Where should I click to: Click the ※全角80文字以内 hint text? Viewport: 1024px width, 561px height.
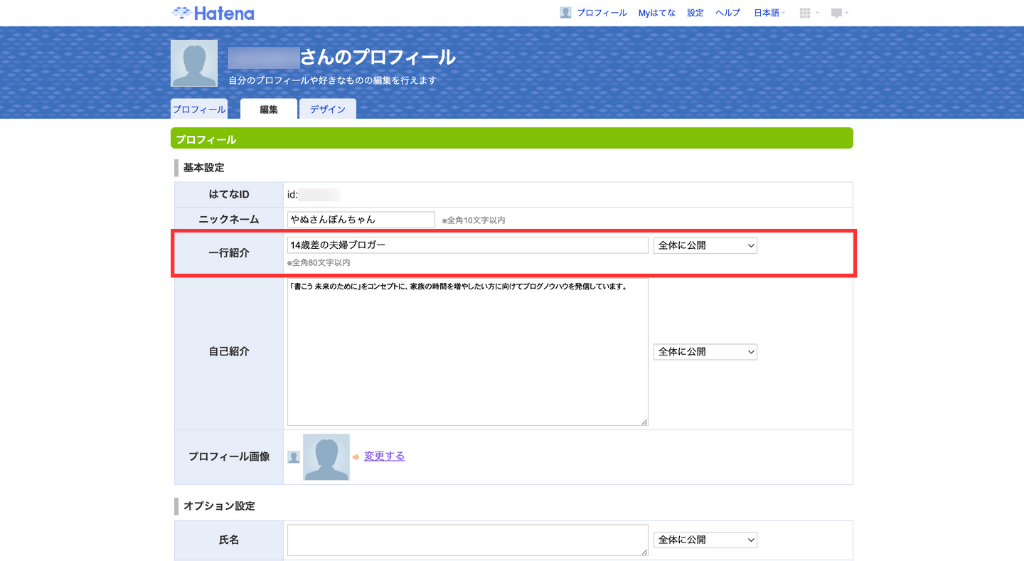319,263
